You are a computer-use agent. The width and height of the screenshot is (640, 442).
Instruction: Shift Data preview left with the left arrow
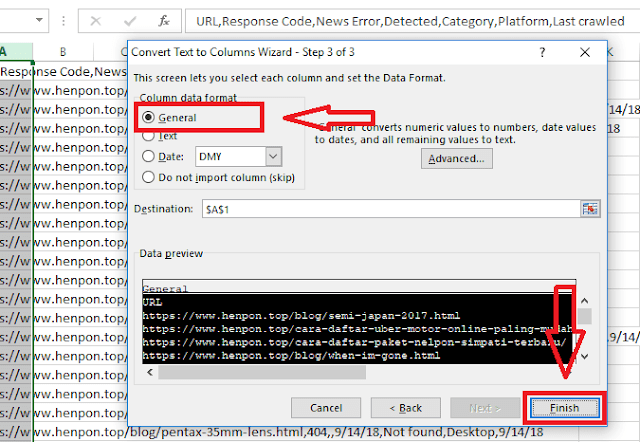click(150, 372)
